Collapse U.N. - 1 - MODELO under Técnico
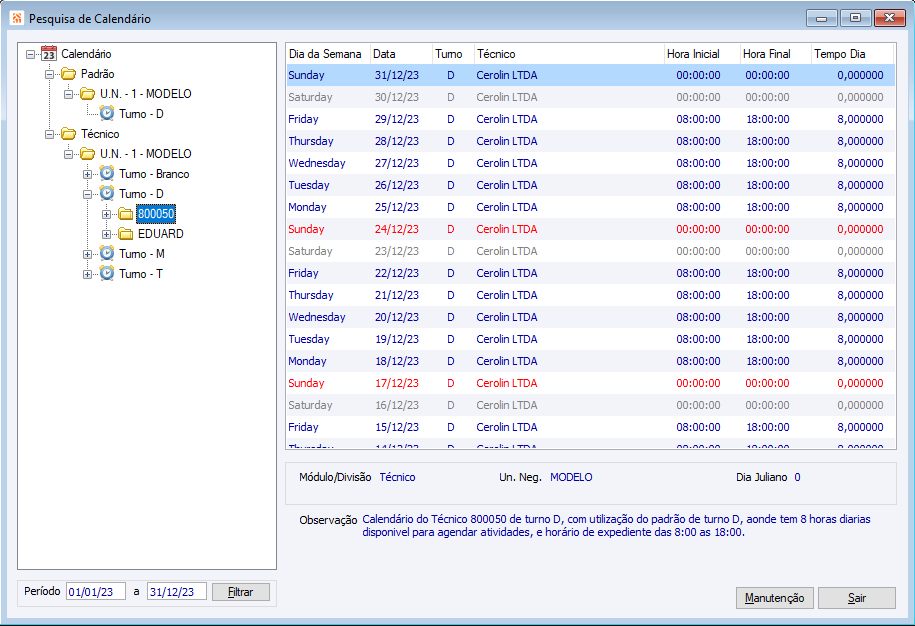Screen dimensions: 915x626 coord(68,154)
